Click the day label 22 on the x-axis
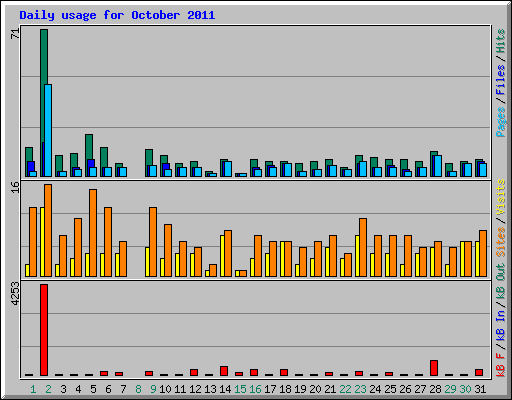Viewport: 512px width, 400px height. [x=345, y=389]
